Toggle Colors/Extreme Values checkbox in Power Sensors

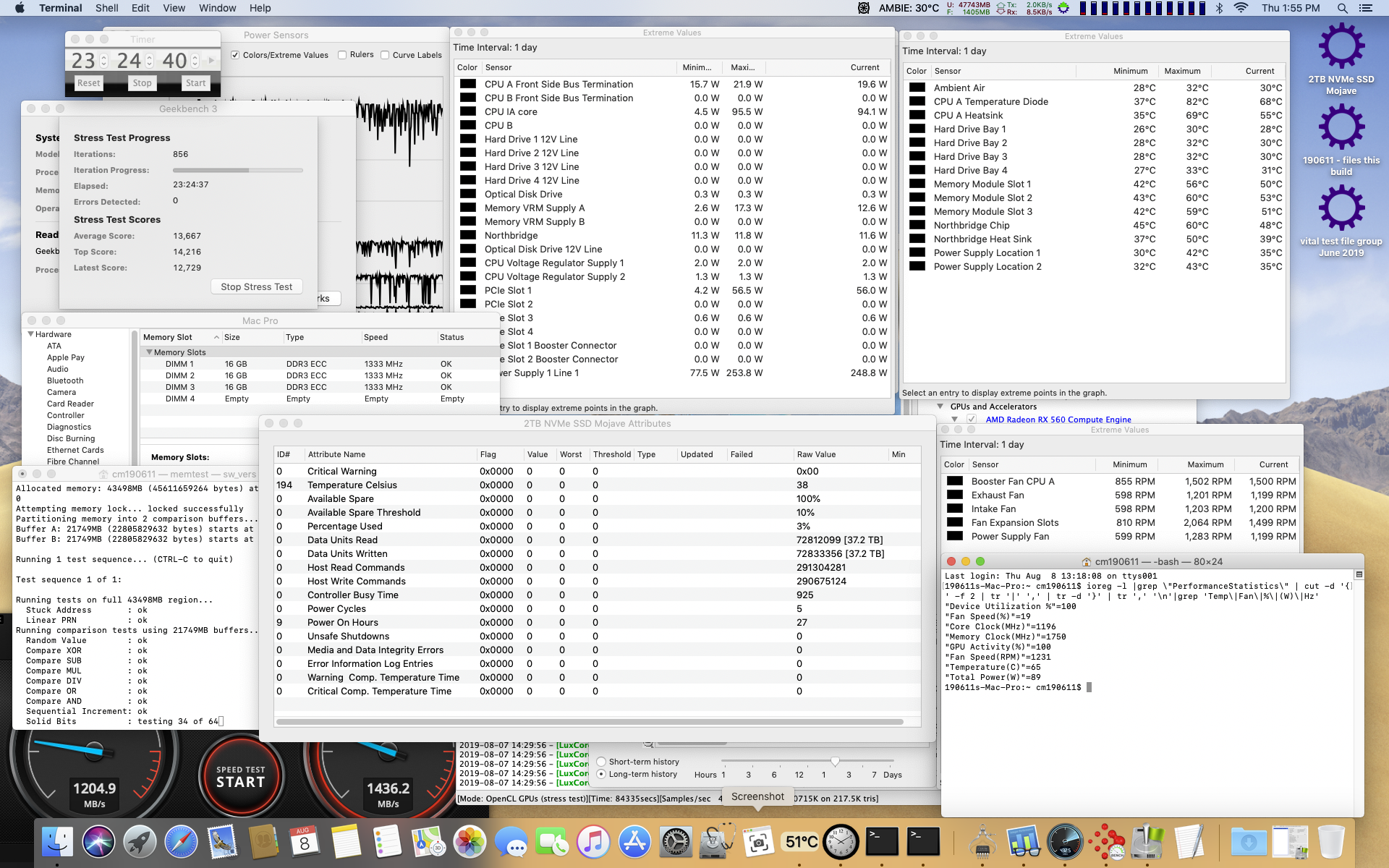tap(235, 55)
